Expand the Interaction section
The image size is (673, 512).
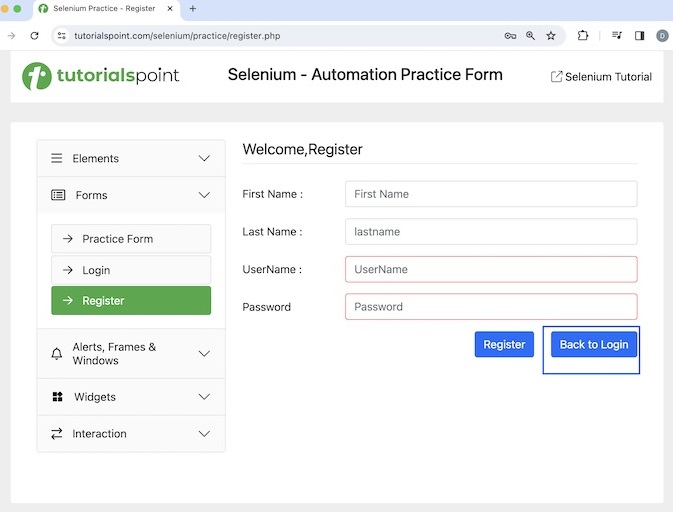click(204, 434)
